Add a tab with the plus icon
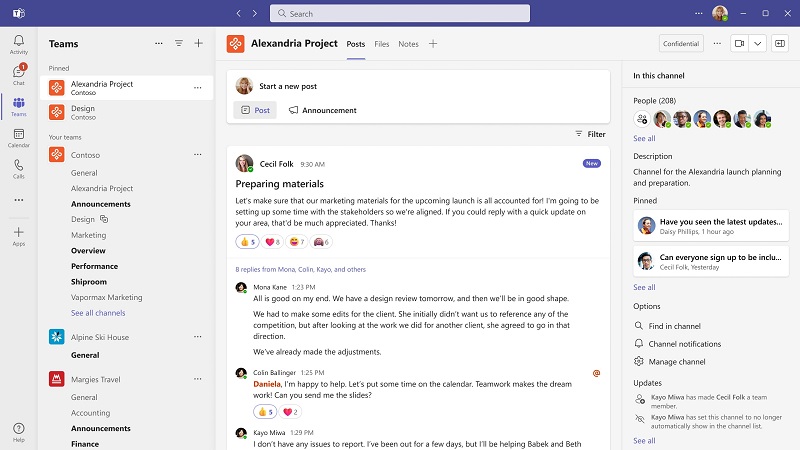This screenshot has height=450, width=800. 433,44
